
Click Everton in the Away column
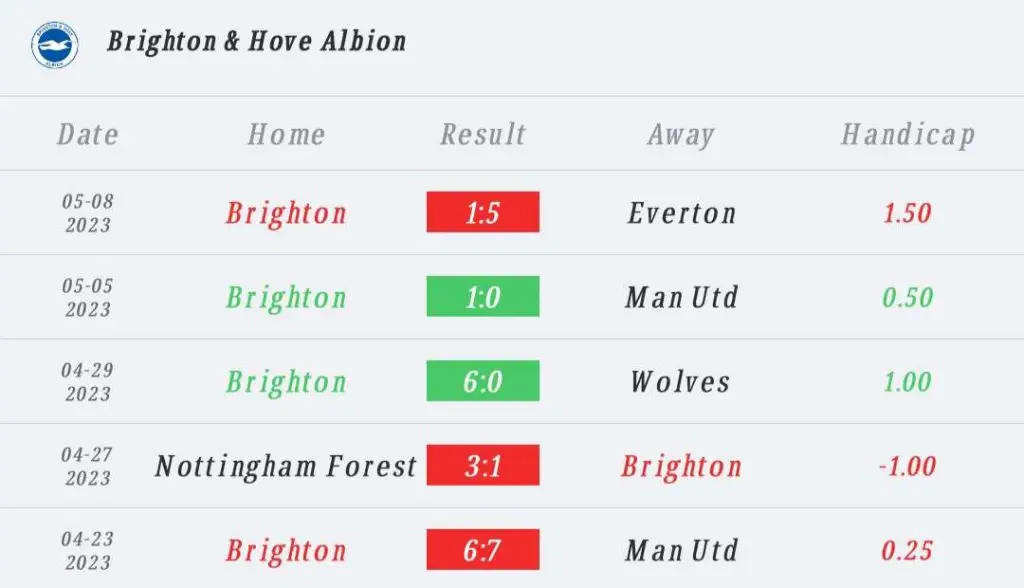(682, 213)
